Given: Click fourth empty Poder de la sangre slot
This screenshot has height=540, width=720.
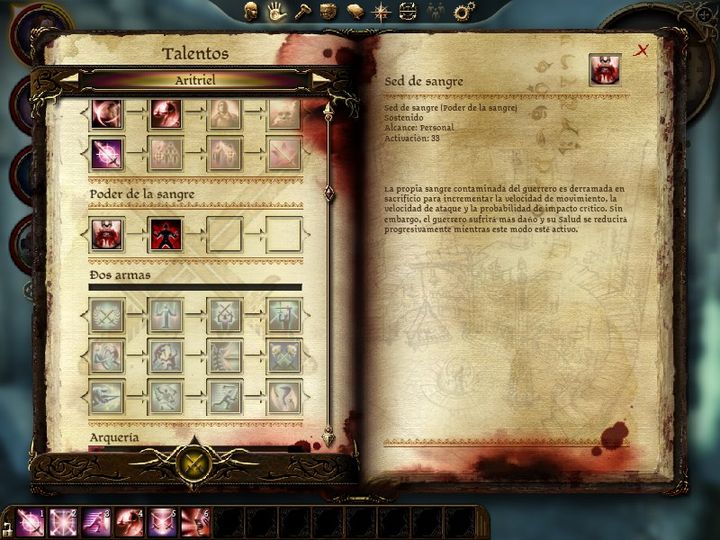Looking at the screenshot, I should (284, 234).
